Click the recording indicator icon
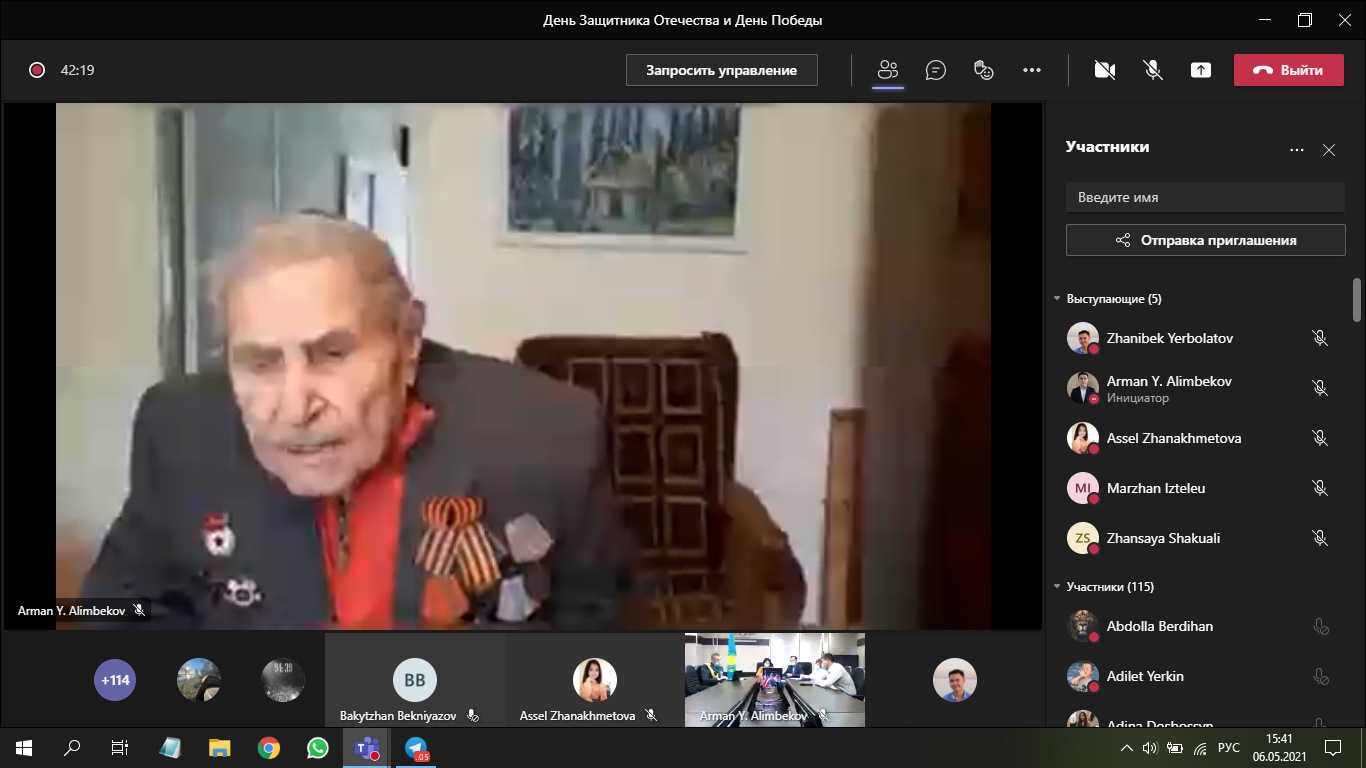The height and width of the screenshot is (768, 1366). click(37, 70)
